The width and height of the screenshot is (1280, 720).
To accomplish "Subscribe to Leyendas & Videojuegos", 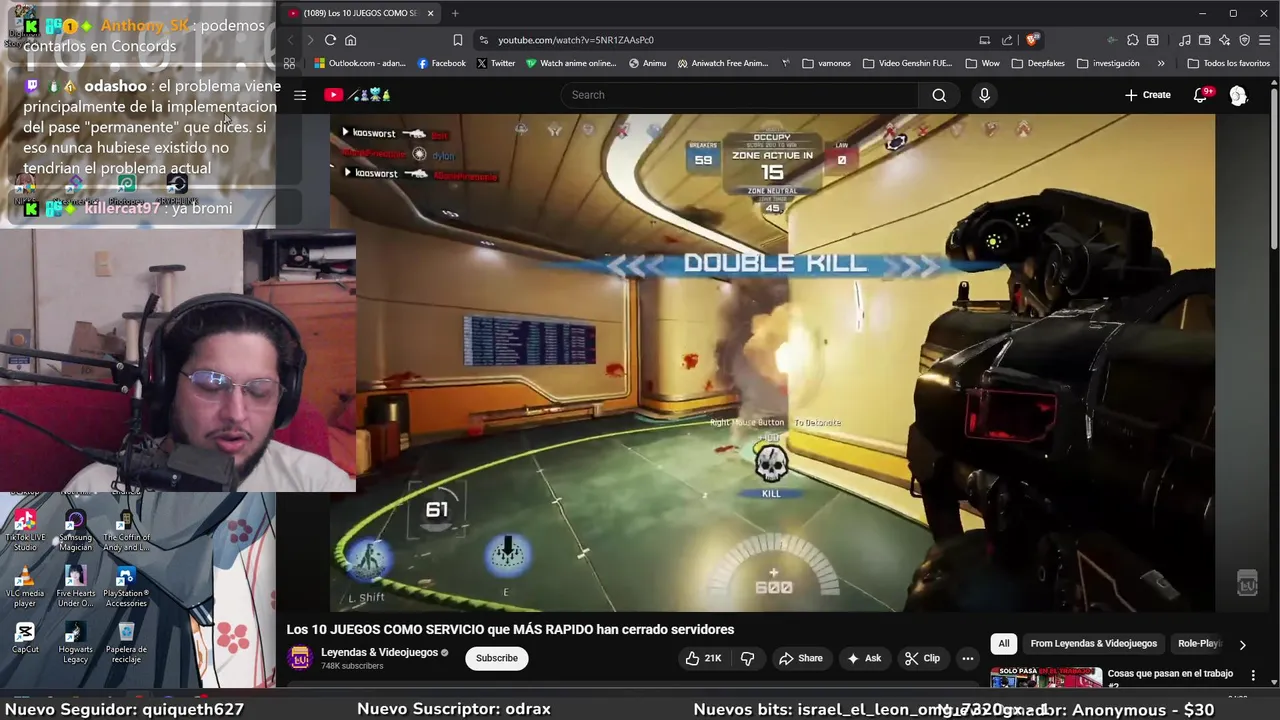I will coord(497,658).
